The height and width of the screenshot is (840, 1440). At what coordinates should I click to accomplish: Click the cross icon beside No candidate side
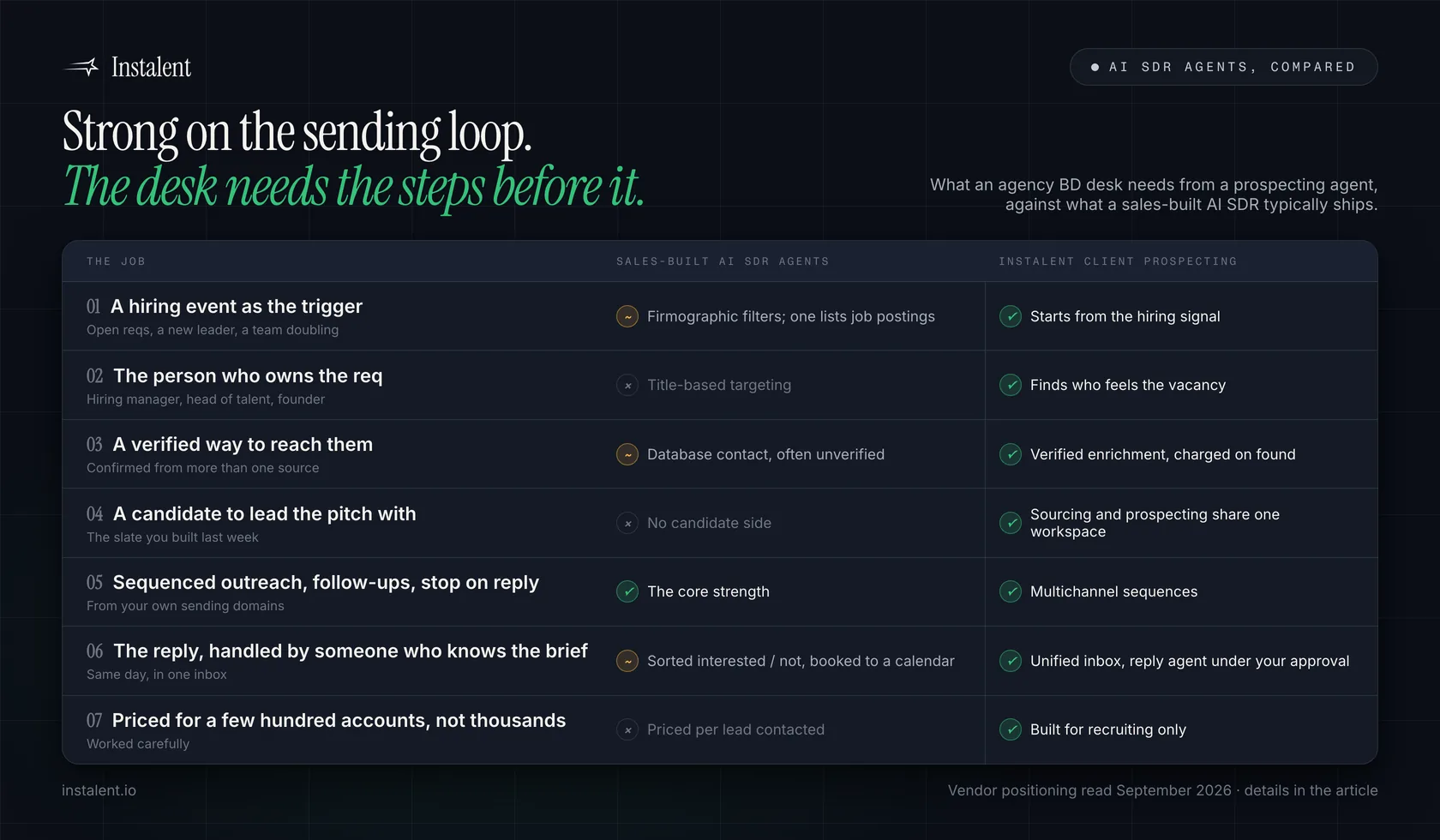tap(627, 523)
